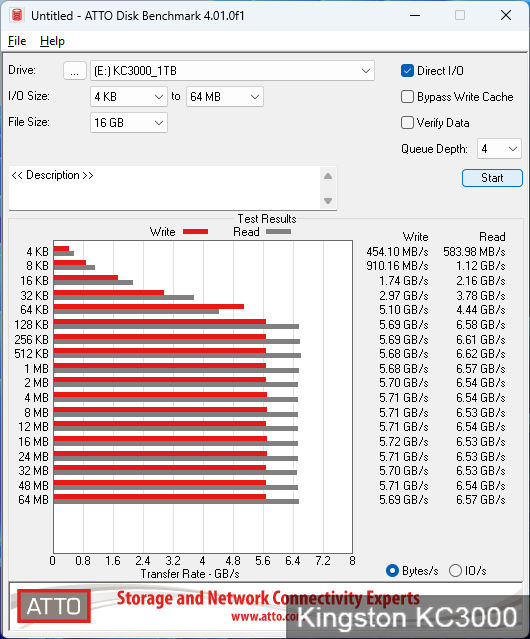
Task: Enable Bypass Write Cache checkbox
Action: (x=407, y=97)
